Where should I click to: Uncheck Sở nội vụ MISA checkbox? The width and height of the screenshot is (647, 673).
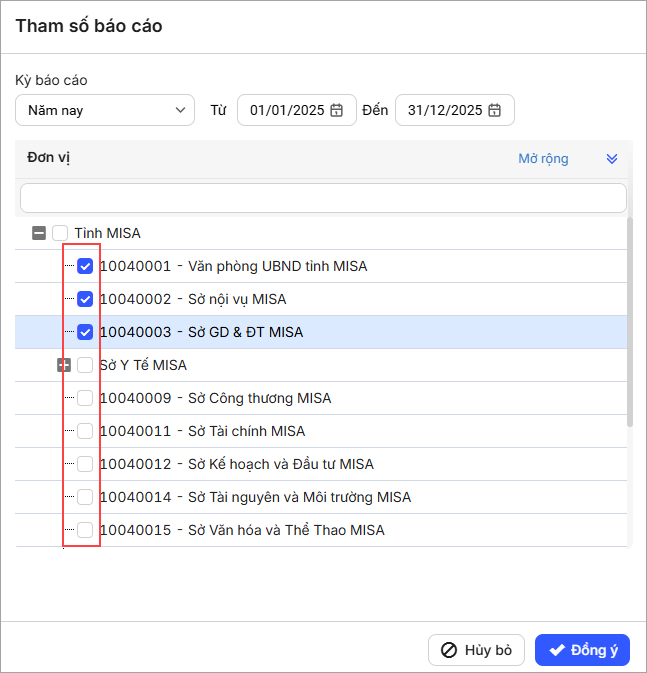pyautogui.click(x=85, y=299)
